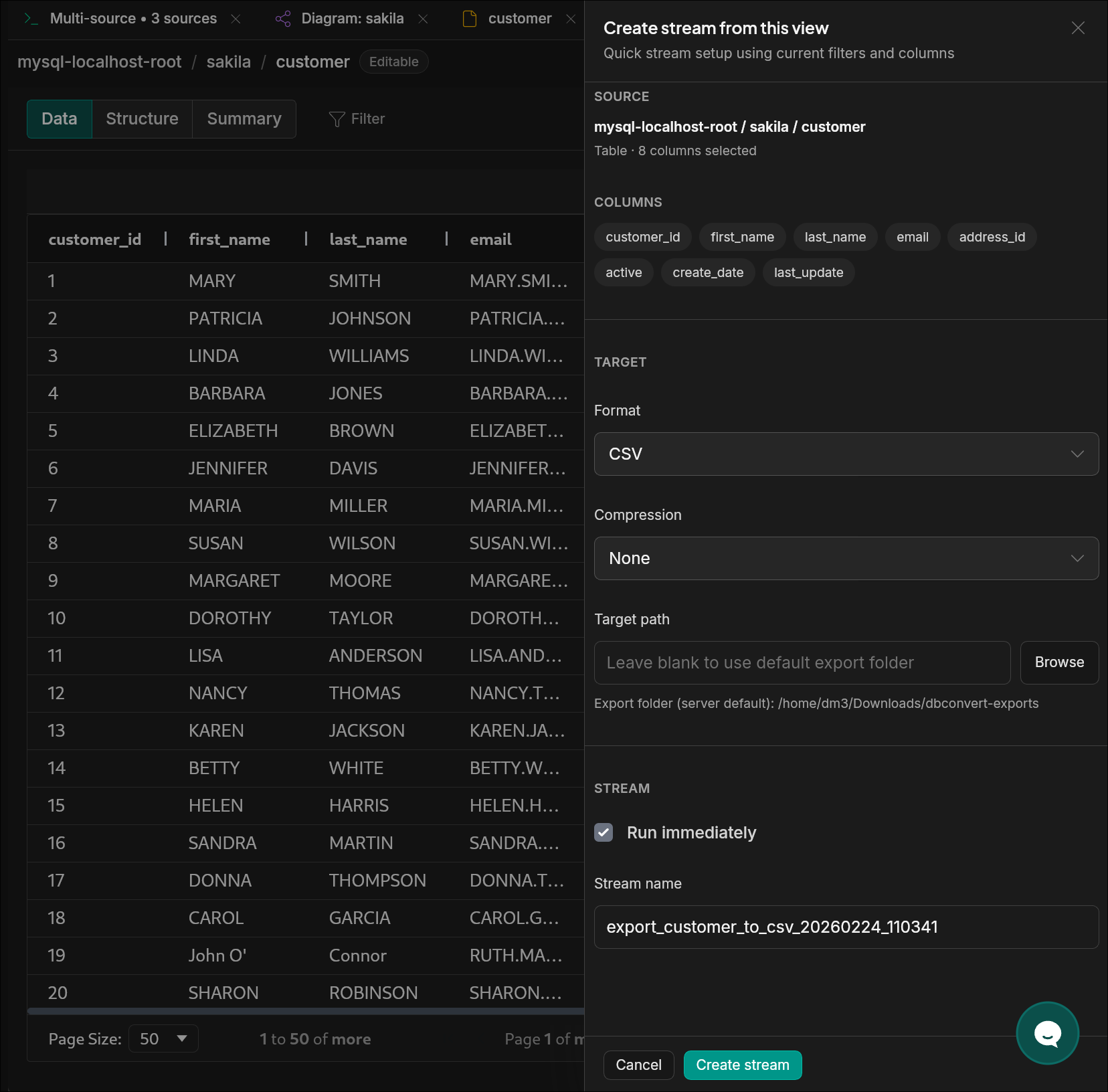Click the horizontal scrollbar under the table
This screenshot has width=1108, height=1092.
tap(305, 1011)
